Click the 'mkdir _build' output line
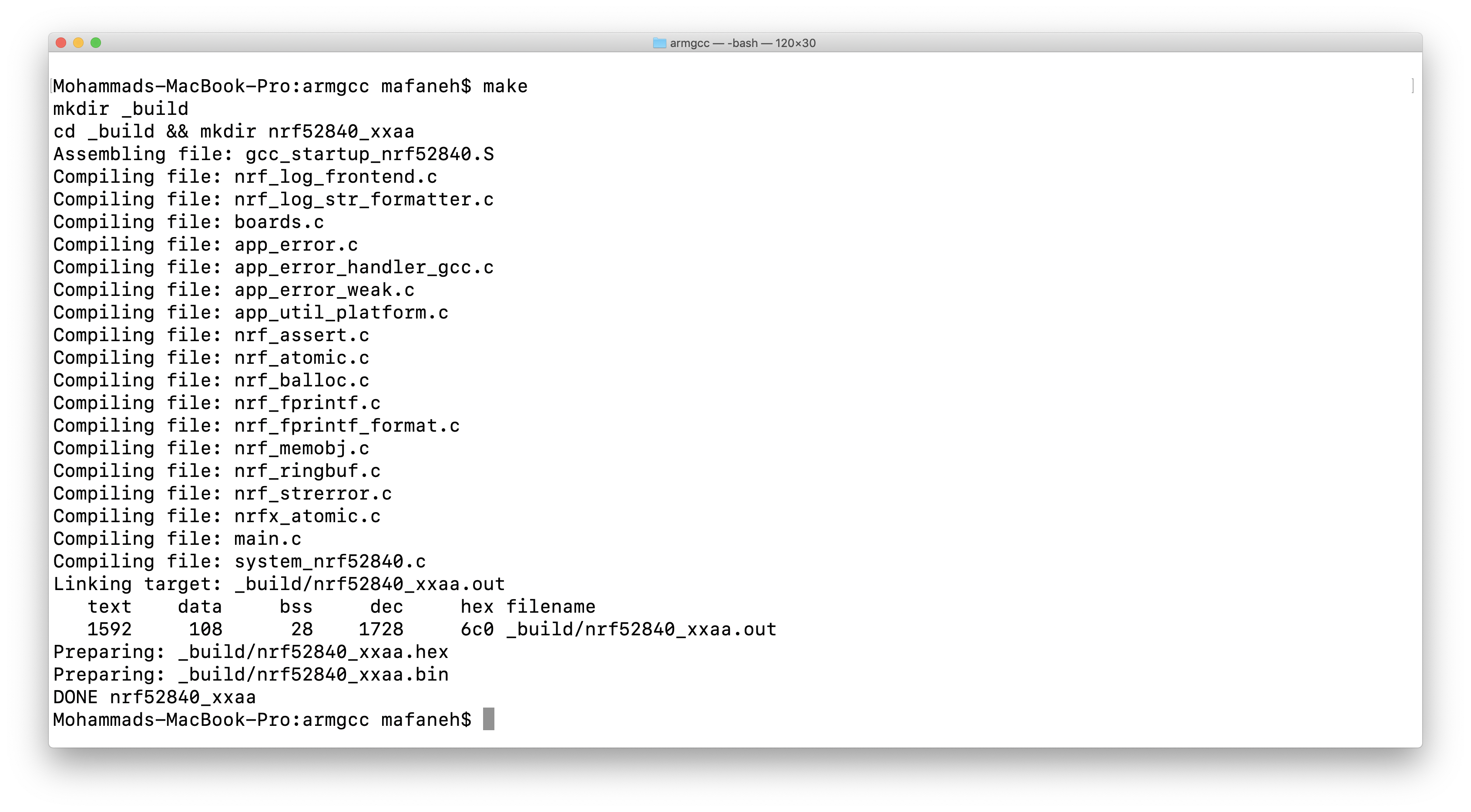The width and height of the screenshot is (1471, 812). click(121, 108)
